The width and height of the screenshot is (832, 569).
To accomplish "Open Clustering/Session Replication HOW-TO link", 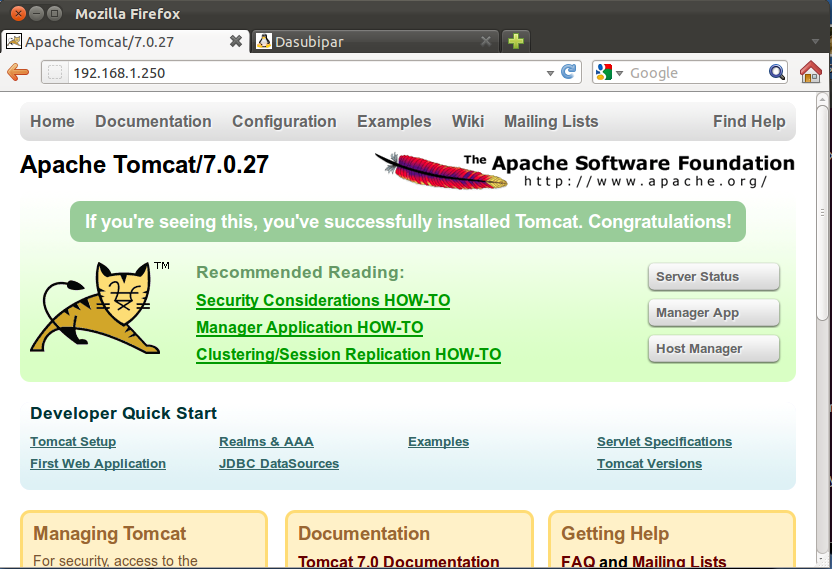I will click(x=349, y=355).
